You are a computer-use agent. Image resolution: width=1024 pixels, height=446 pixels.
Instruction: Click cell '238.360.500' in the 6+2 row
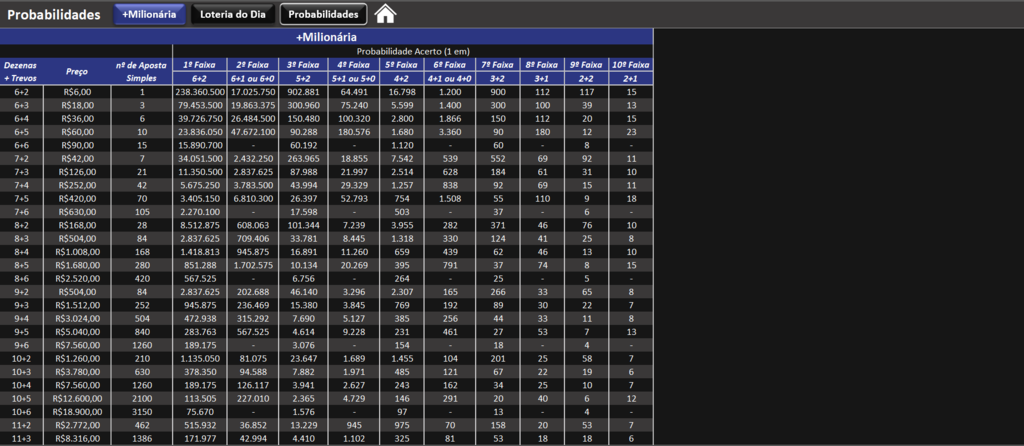(200, 92)
